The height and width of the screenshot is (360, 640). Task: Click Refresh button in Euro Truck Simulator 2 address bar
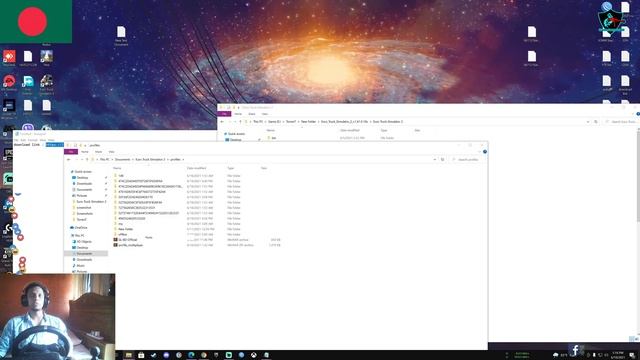tap(596, 122)
